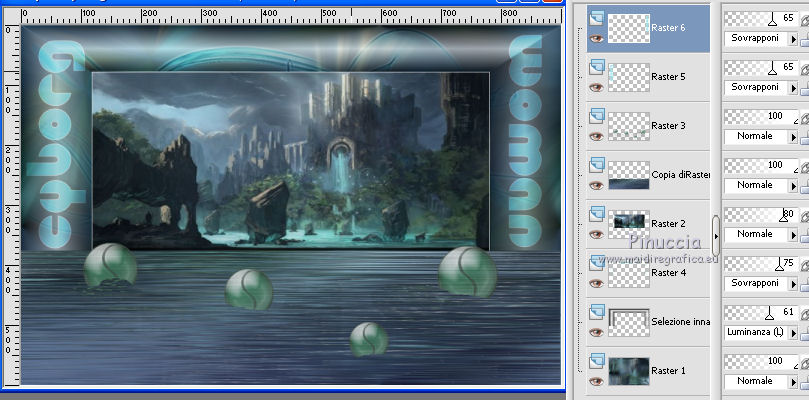Toggle the eye of Copia diRaster layer
This screenshot has width=809, height=400.
[x=596, y=185]
